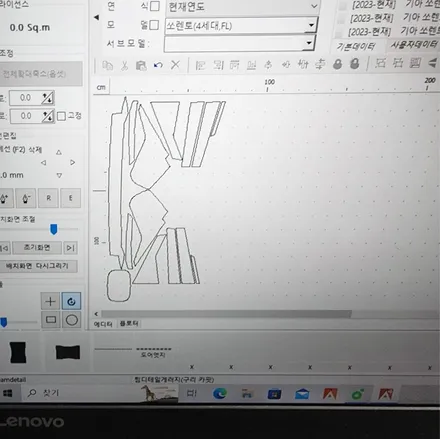The width and height of the screenshot is (440, 439).
Task: Click the add point pen plus icon
Action: pyautogui.click(x=5, y=198)
